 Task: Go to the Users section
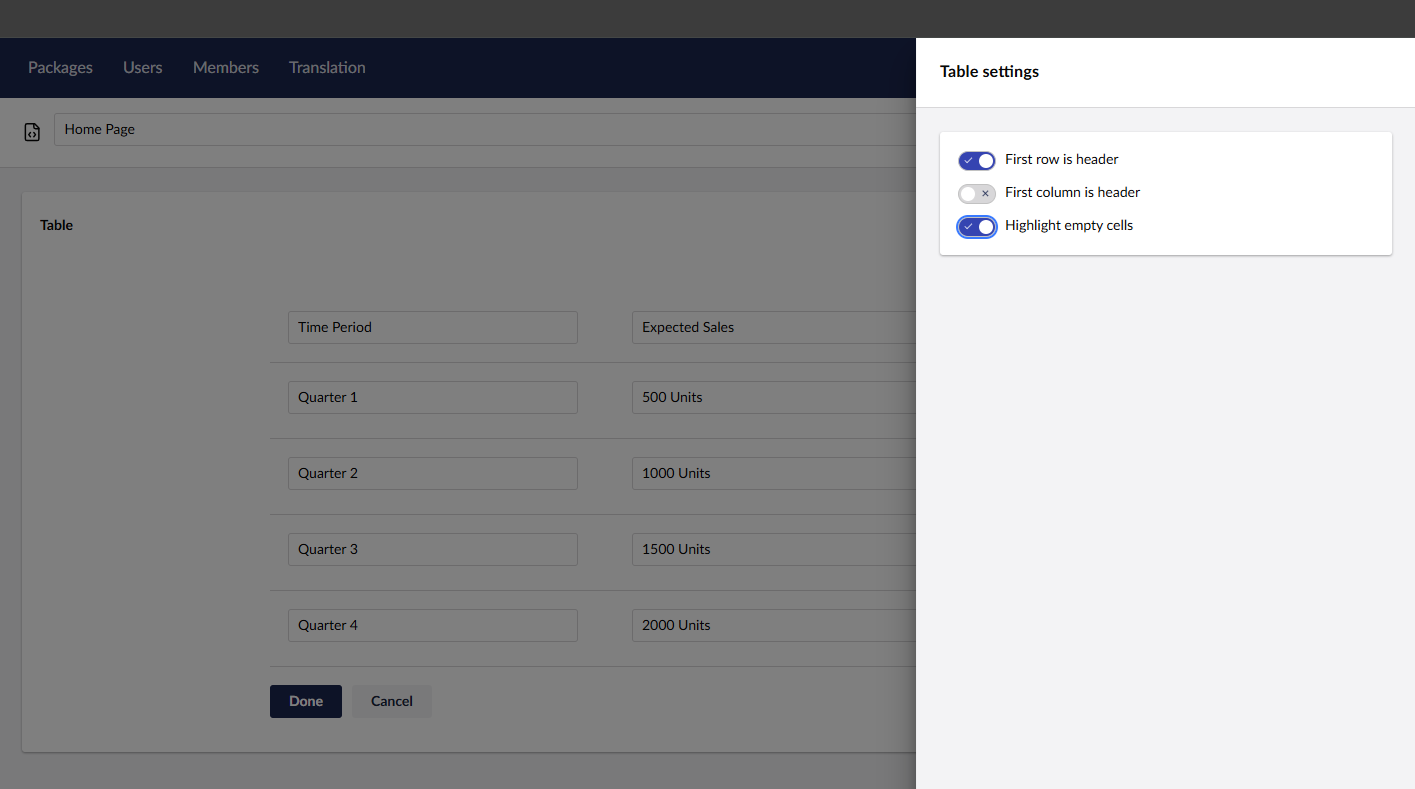(x=142, y=68)
